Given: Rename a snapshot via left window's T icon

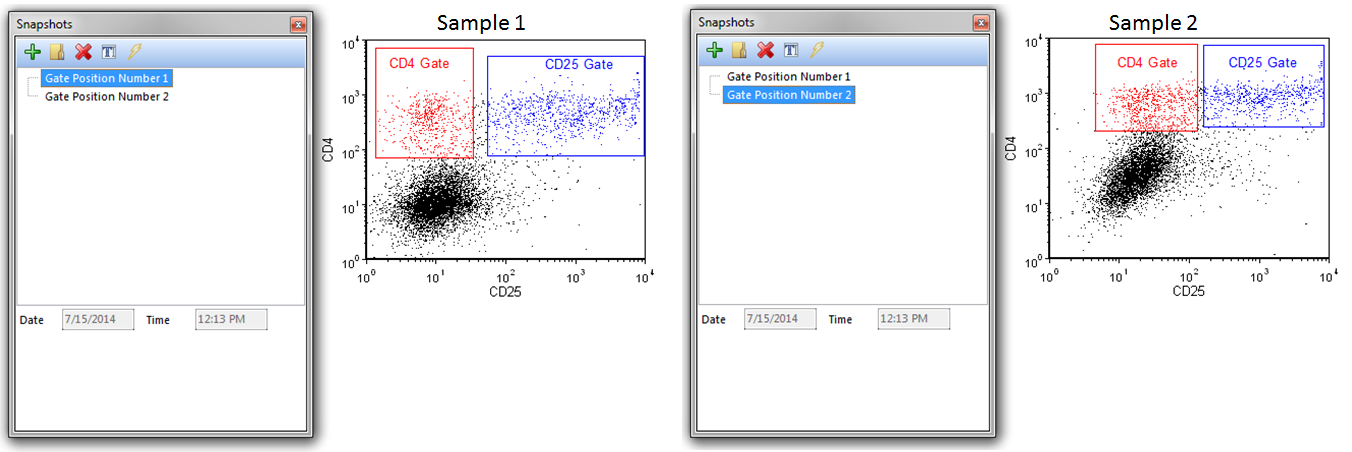Looking at the screenshot, I should (108, 51).
